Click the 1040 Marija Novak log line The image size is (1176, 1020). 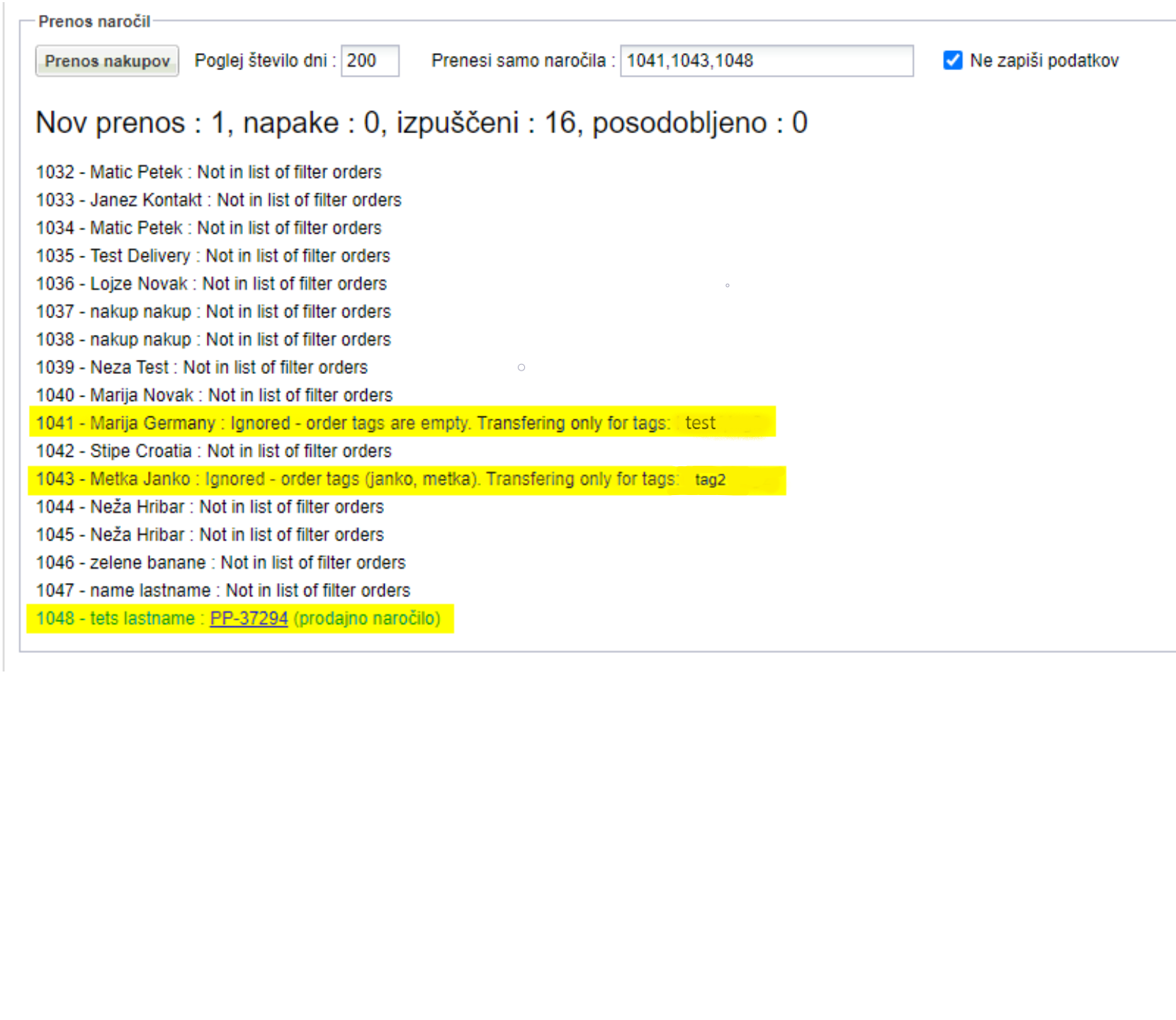(x=214, y=395)
